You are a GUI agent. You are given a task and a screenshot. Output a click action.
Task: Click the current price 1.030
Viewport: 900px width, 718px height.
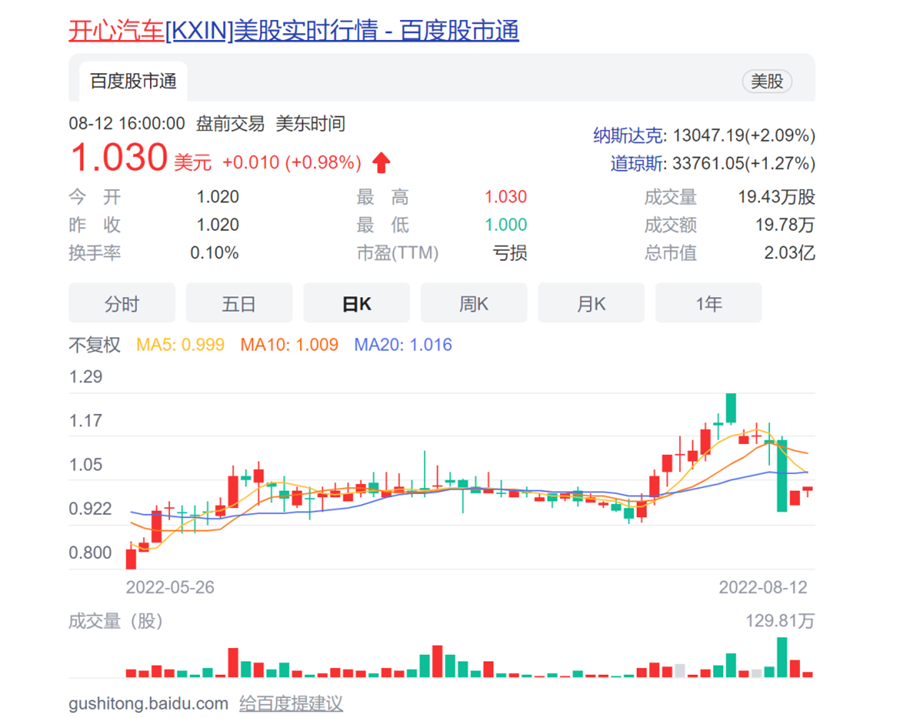(x=119, y=157)
